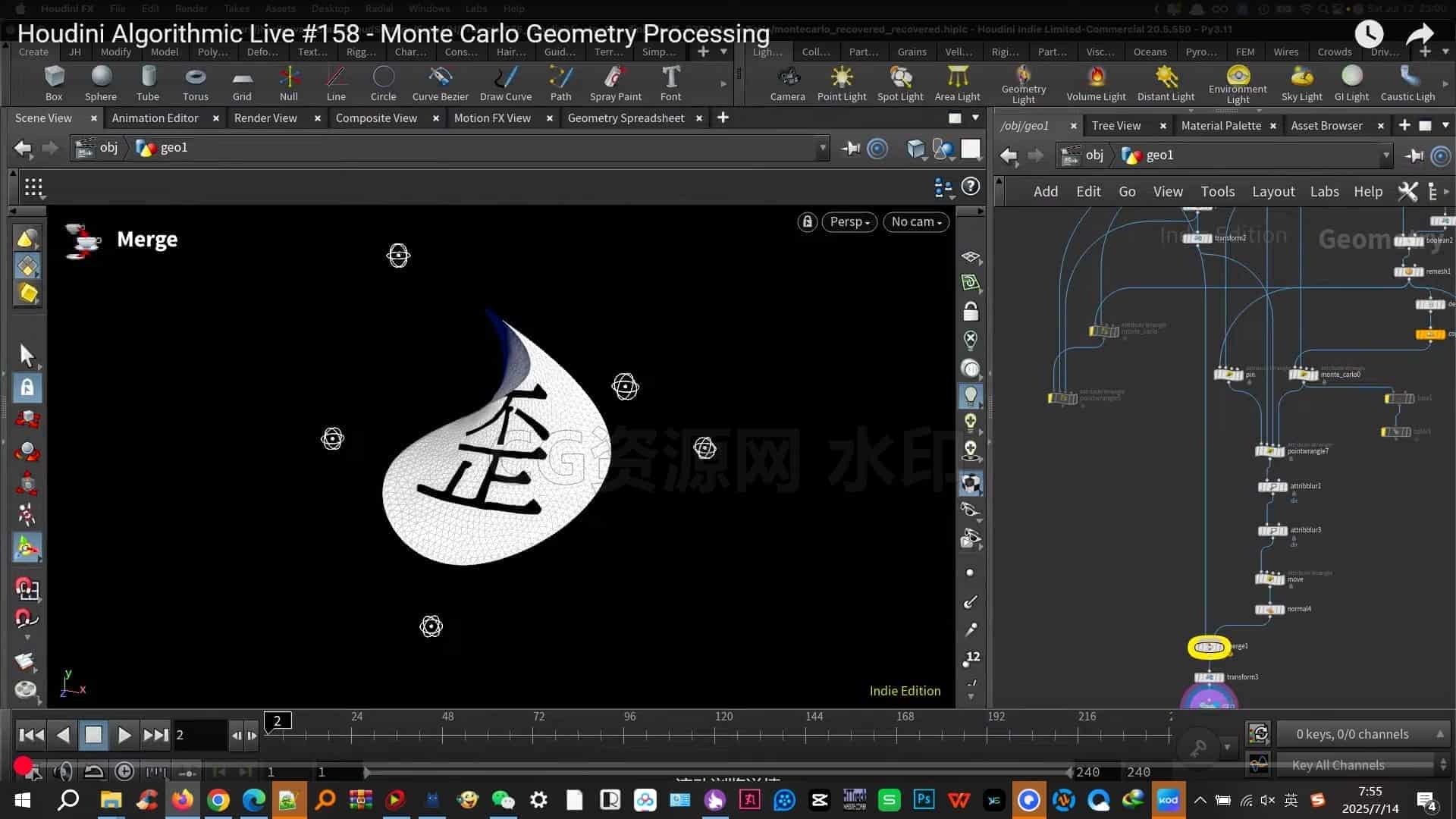Add a Point Light
Image resolution: width=1456 pixels, height=819 pixels.
pyautogui.click(x=842, y=83)
